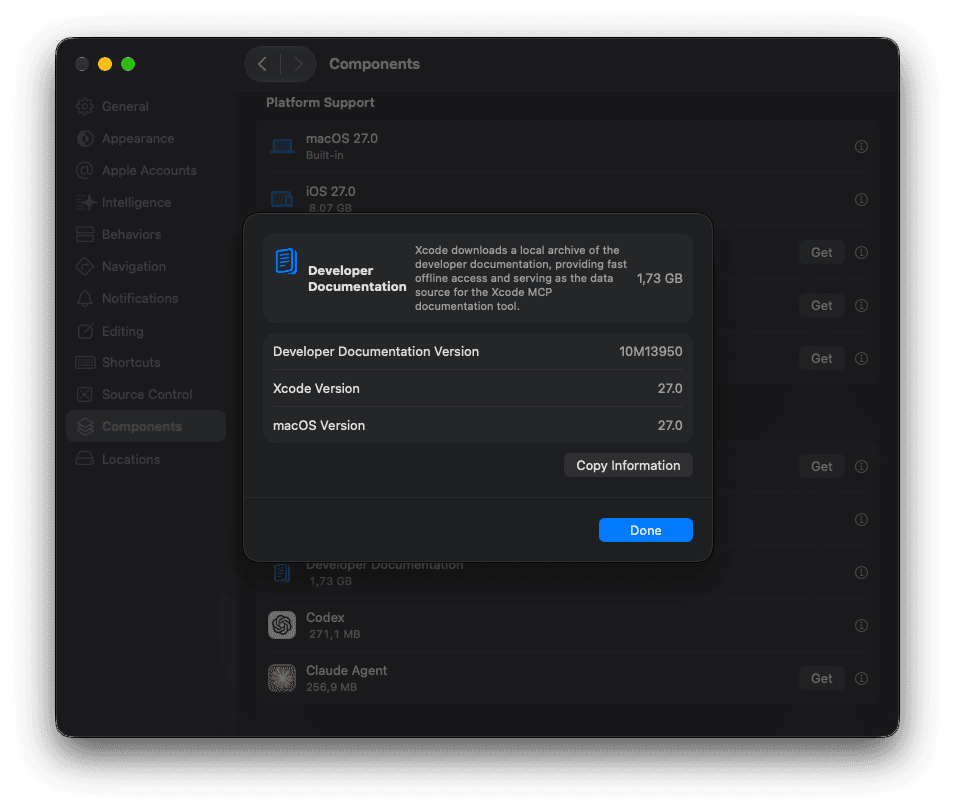
Task: Click the Xcode Version row label
Action: [316, 388]
